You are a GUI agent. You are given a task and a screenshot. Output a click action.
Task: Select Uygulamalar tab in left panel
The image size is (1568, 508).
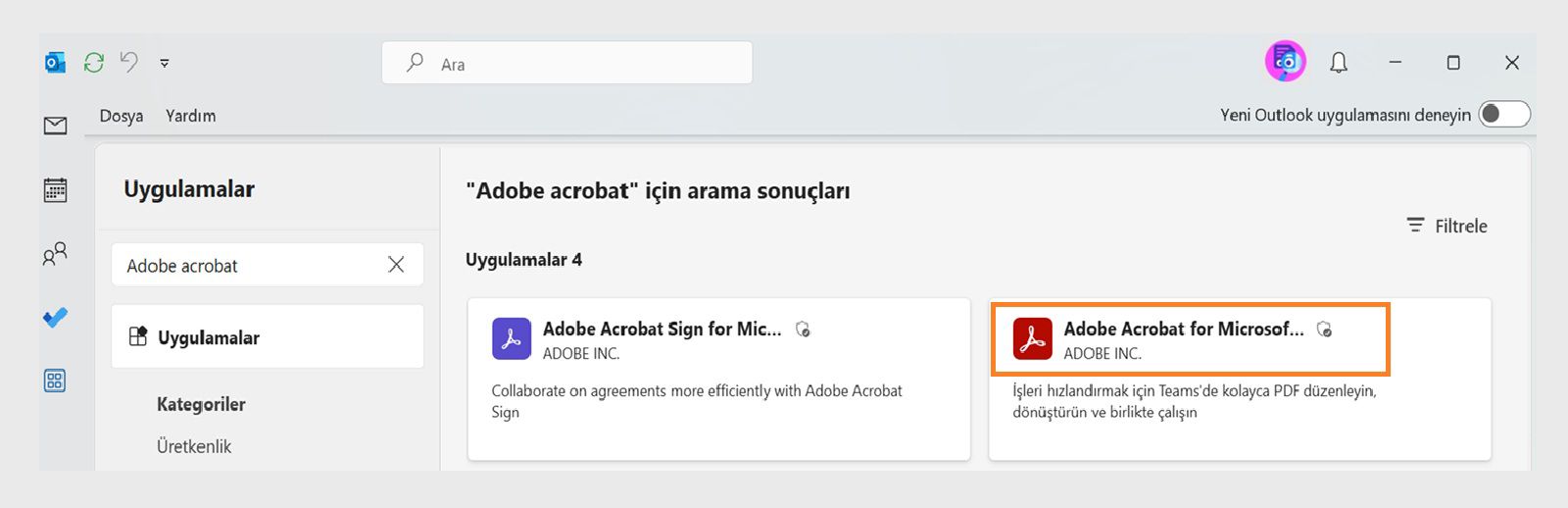click(268, 336)
